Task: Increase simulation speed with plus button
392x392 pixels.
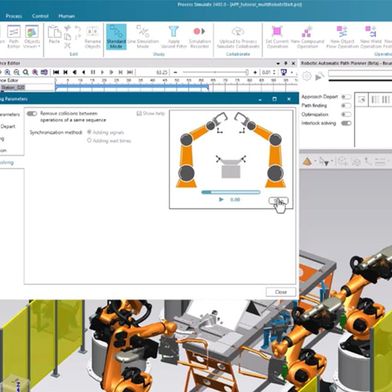Action: tap(255, 72)
